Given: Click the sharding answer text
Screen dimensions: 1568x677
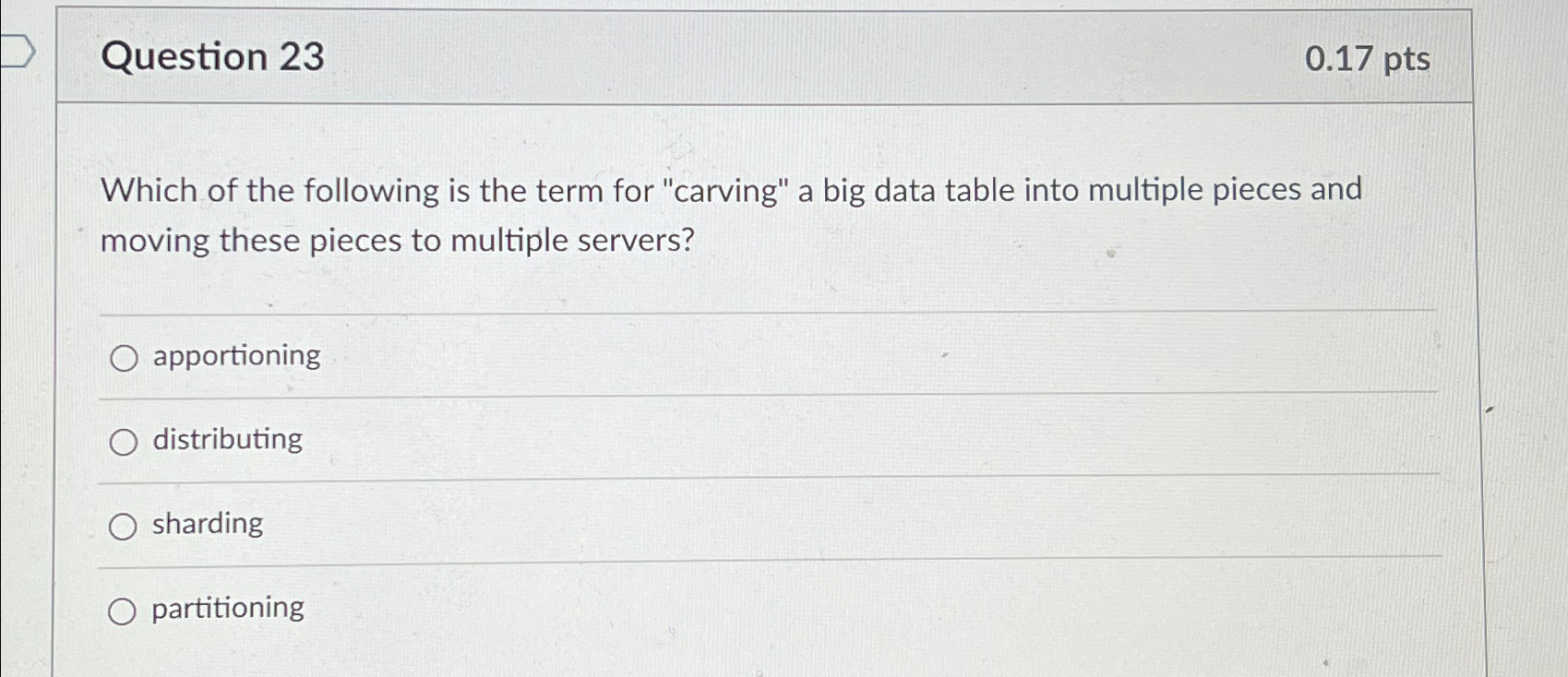Looking at the screenshot, I should pos(207,525).
